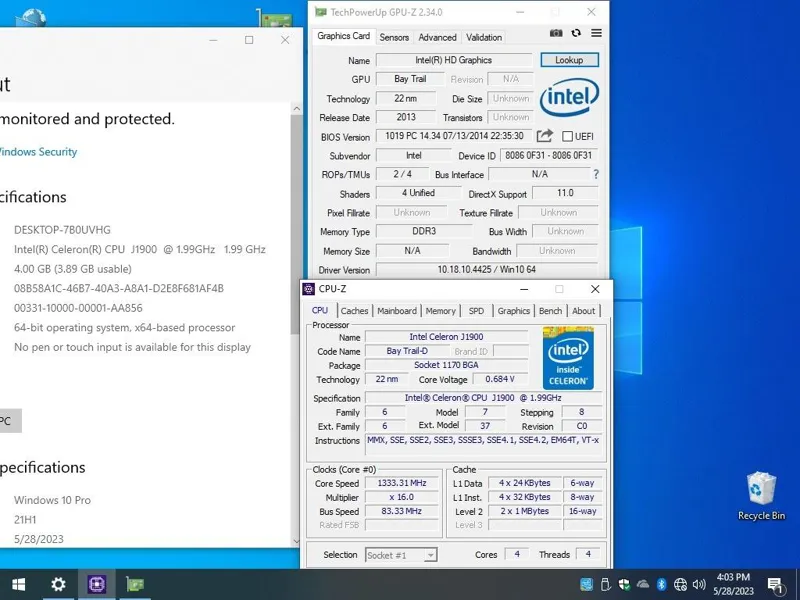The image size is (800, 600).
Task: Open the Bench tab in CPU-Z
Action: [x=550, y=311]
